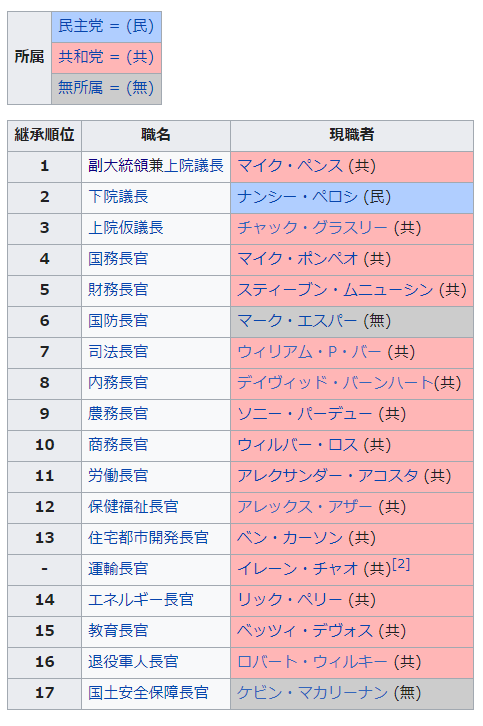Viewport: 483px width, 726px height.
Task: Follow the ベン・カーソン link
Action: click(290, 538)
